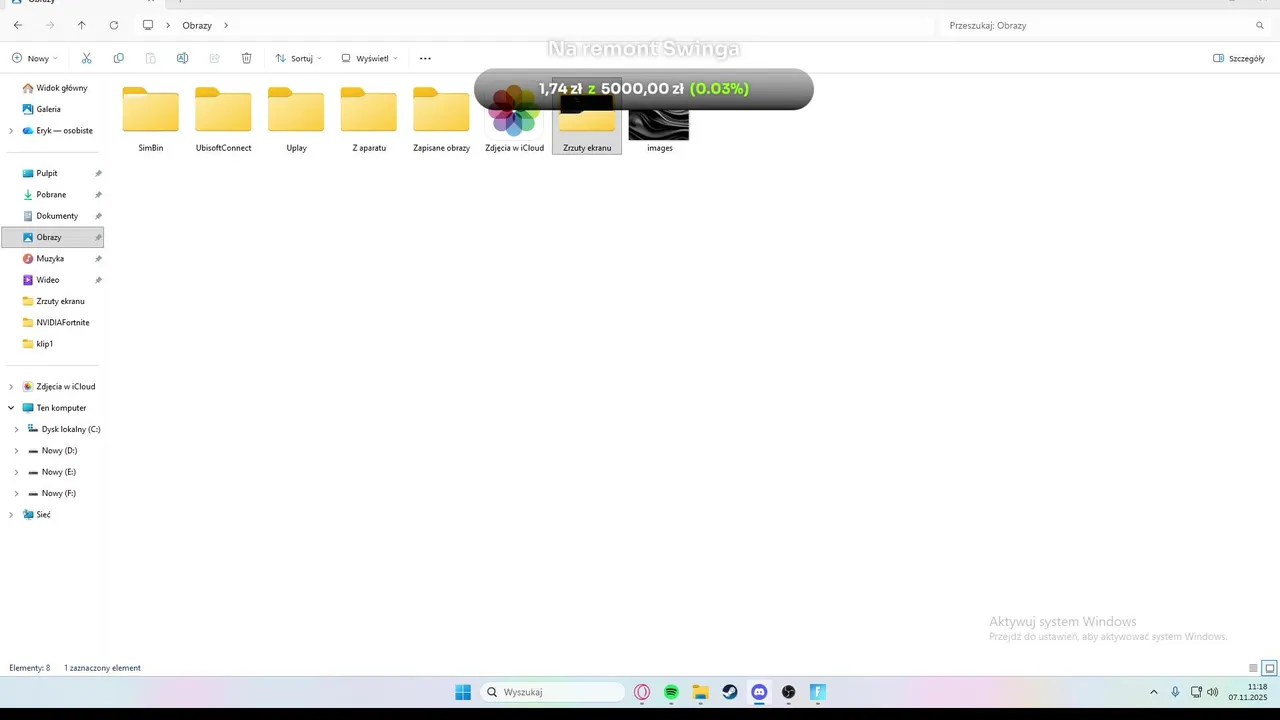
Task: Click the microphone tray icon
Action: point(1175,692)
